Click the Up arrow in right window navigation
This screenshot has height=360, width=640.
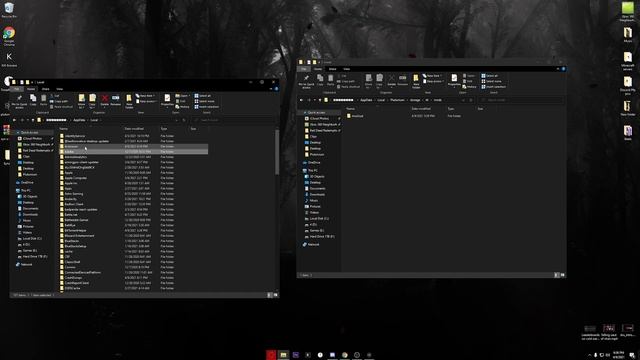[320, 100]
